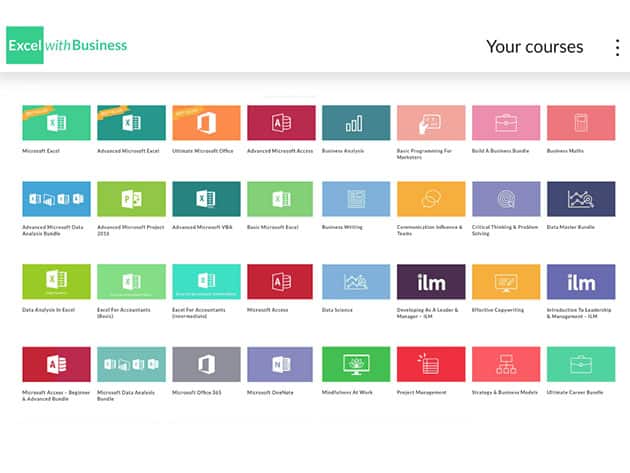The width and height of the screenshot is (630, 473).
Task: Click the Your courses heading
Action: (x=534, y=47)
